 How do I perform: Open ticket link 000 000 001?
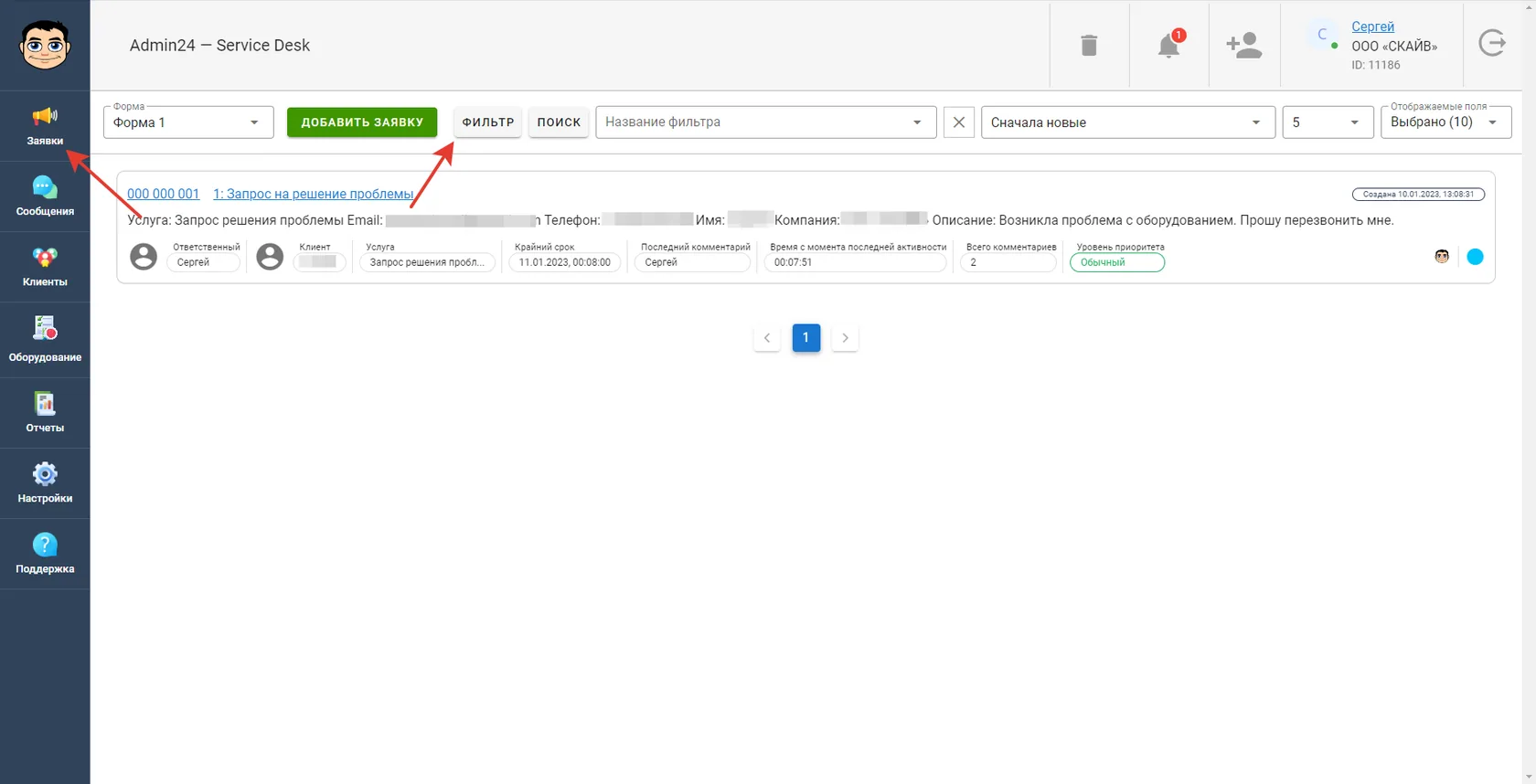[x=163, y=194]
